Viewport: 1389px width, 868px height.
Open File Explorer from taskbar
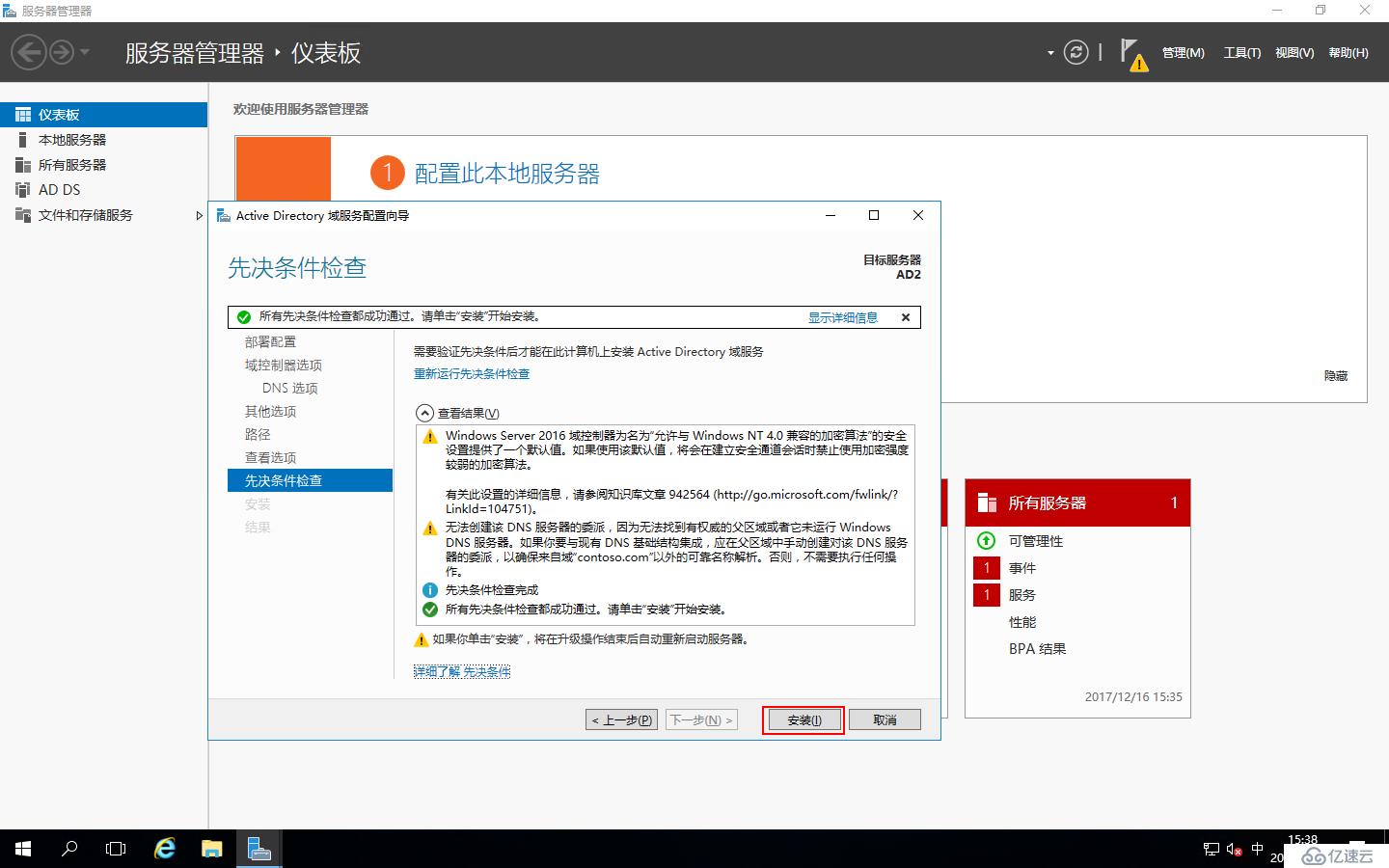pyautogui.click(x=212, y=849)
